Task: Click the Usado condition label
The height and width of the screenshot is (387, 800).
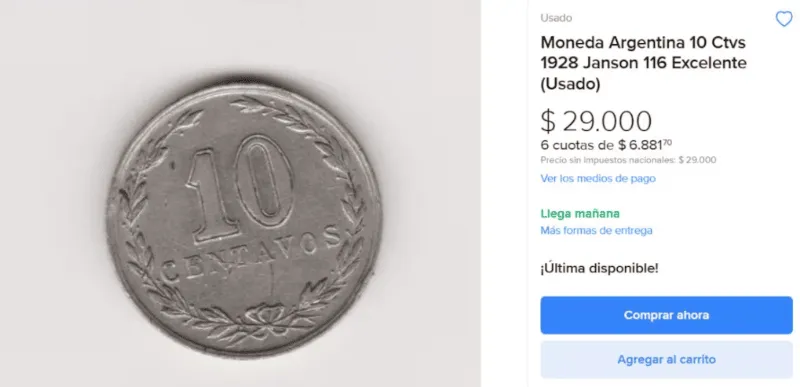Action: click(556, 18)
